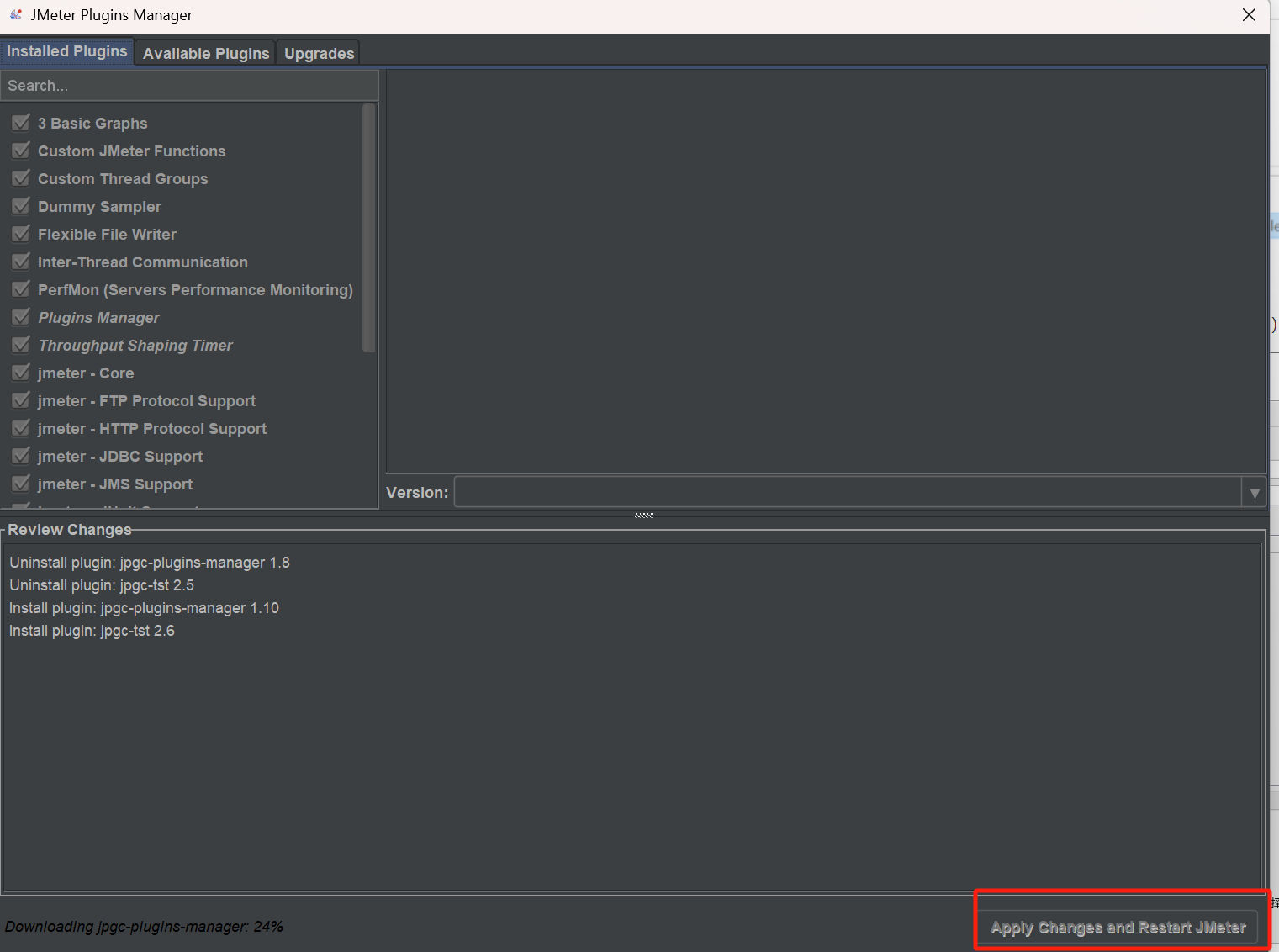
Task: Go to the Upgrades tab
Action: [x=319, y=53]
